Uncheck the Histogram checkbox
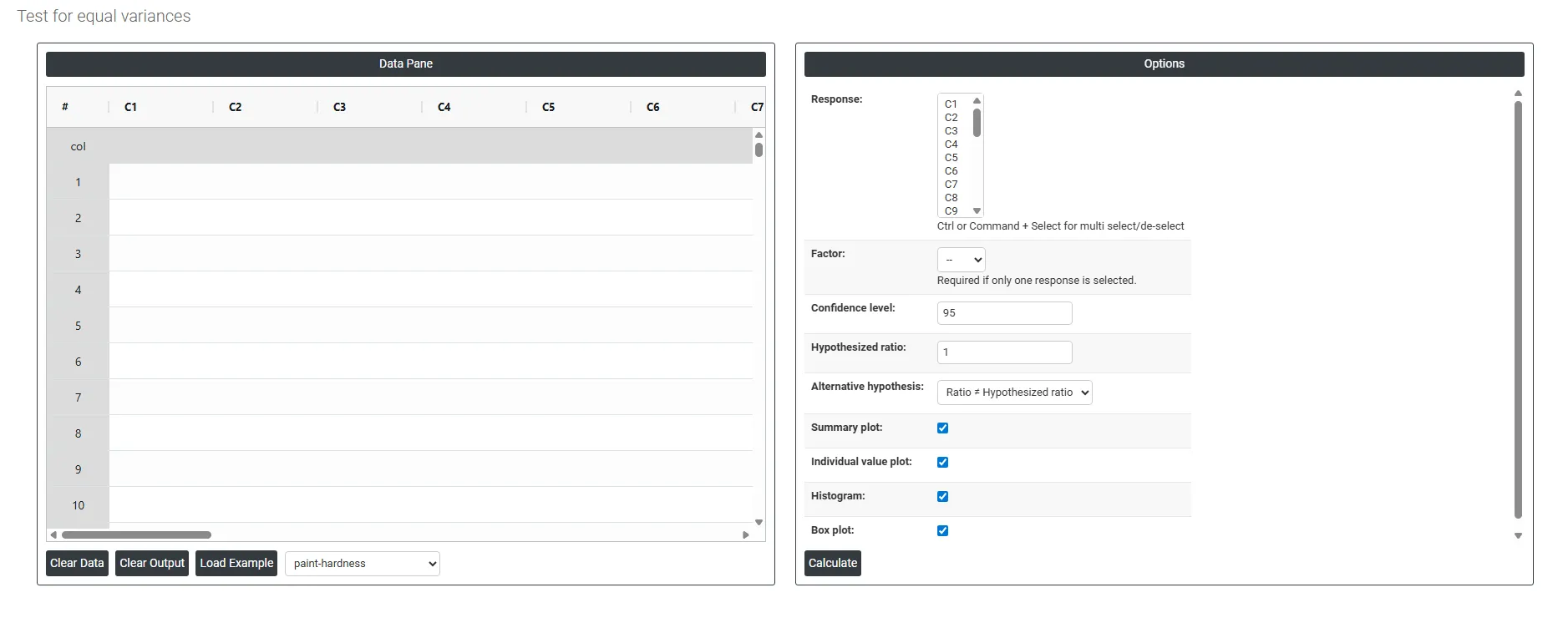The height and width of the screenshot is (618, 1568). [942, 496]
